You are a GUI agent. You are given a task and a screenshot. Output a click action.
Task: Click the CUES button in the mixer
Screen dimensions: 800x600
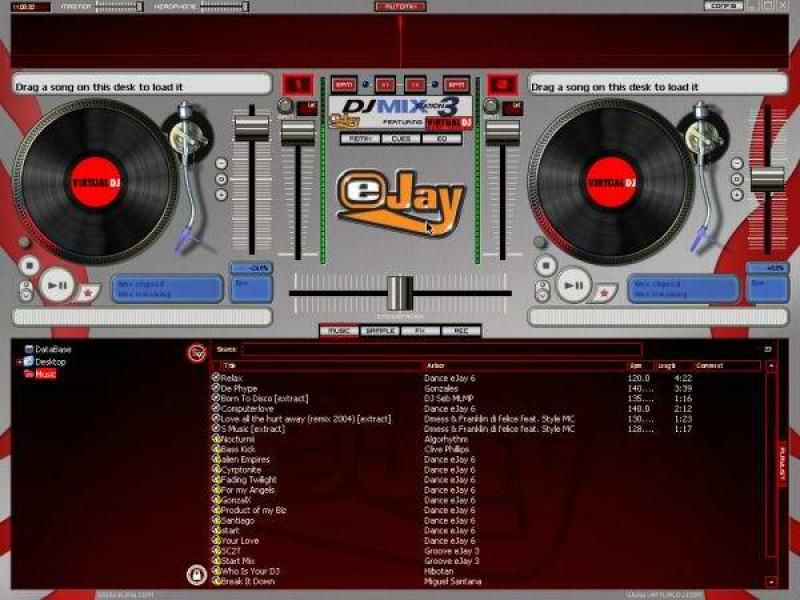(400, 139)
